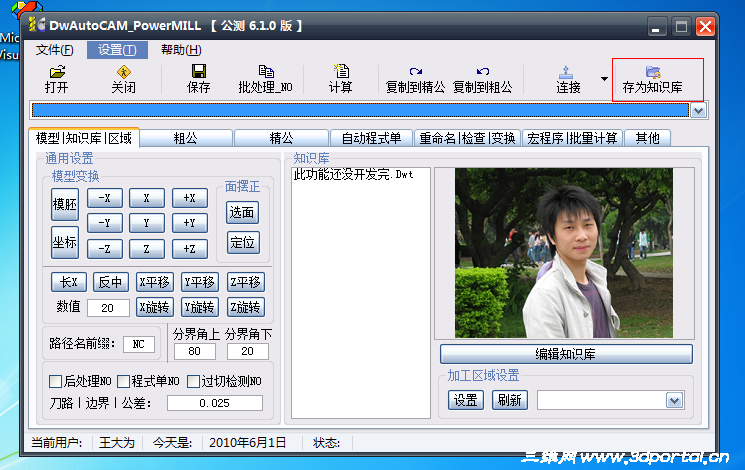Viewport: 745px width, 470px height.
Task: Click the X旋转 button
Action: [x=154, y=307]
